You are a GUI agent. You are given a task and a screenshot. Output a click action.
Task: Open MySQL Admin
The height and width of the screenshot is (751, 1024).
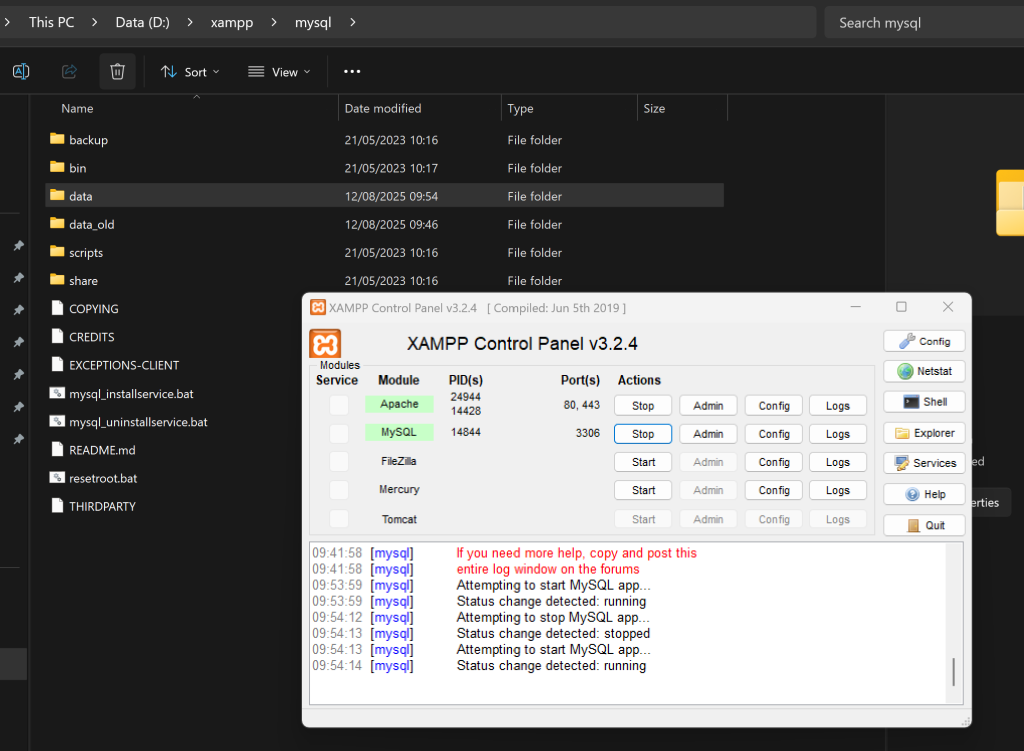708,434
